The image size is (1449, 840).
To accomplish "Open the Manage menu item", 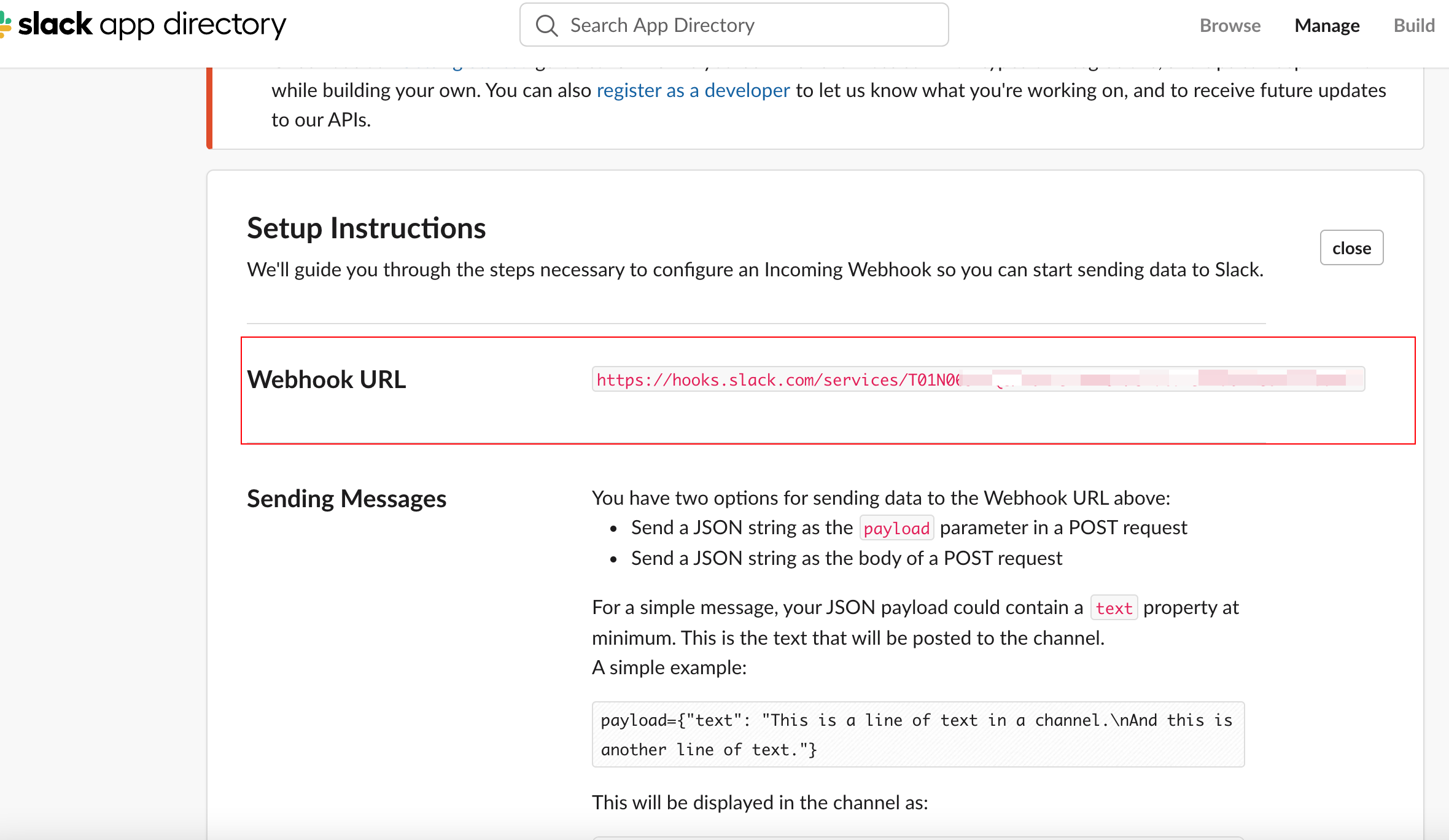I will (x=1327, y=25).
